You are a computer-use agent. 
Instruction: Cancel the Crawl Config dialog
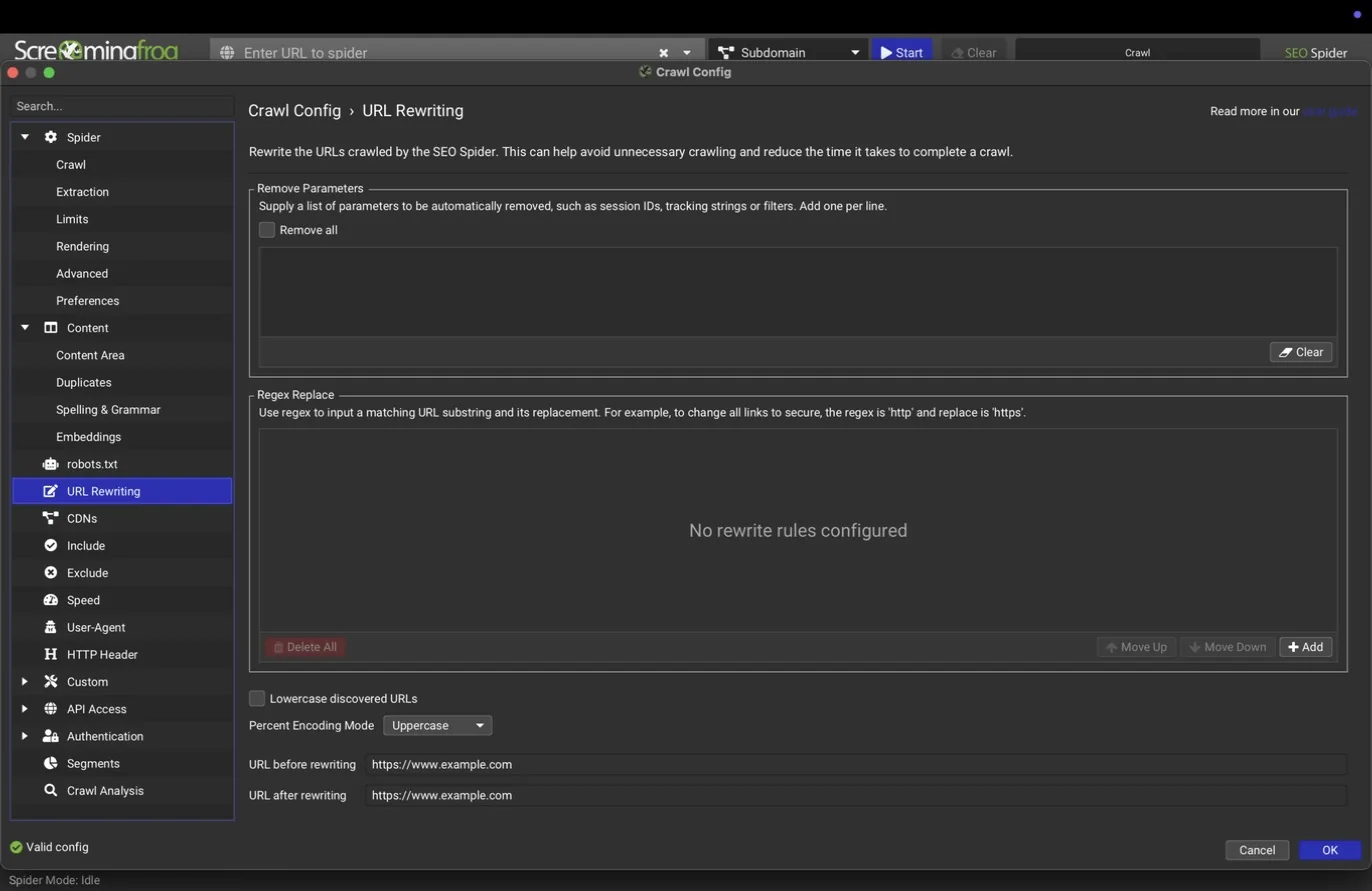coord(1257,850)
